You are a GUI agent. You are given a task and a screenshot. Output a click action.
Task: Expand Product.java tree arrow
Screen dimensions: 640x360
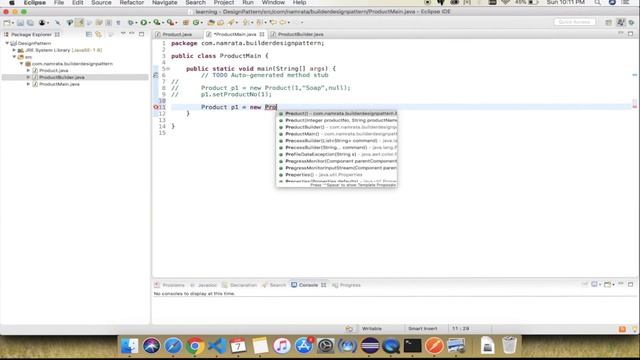point(28,70)
